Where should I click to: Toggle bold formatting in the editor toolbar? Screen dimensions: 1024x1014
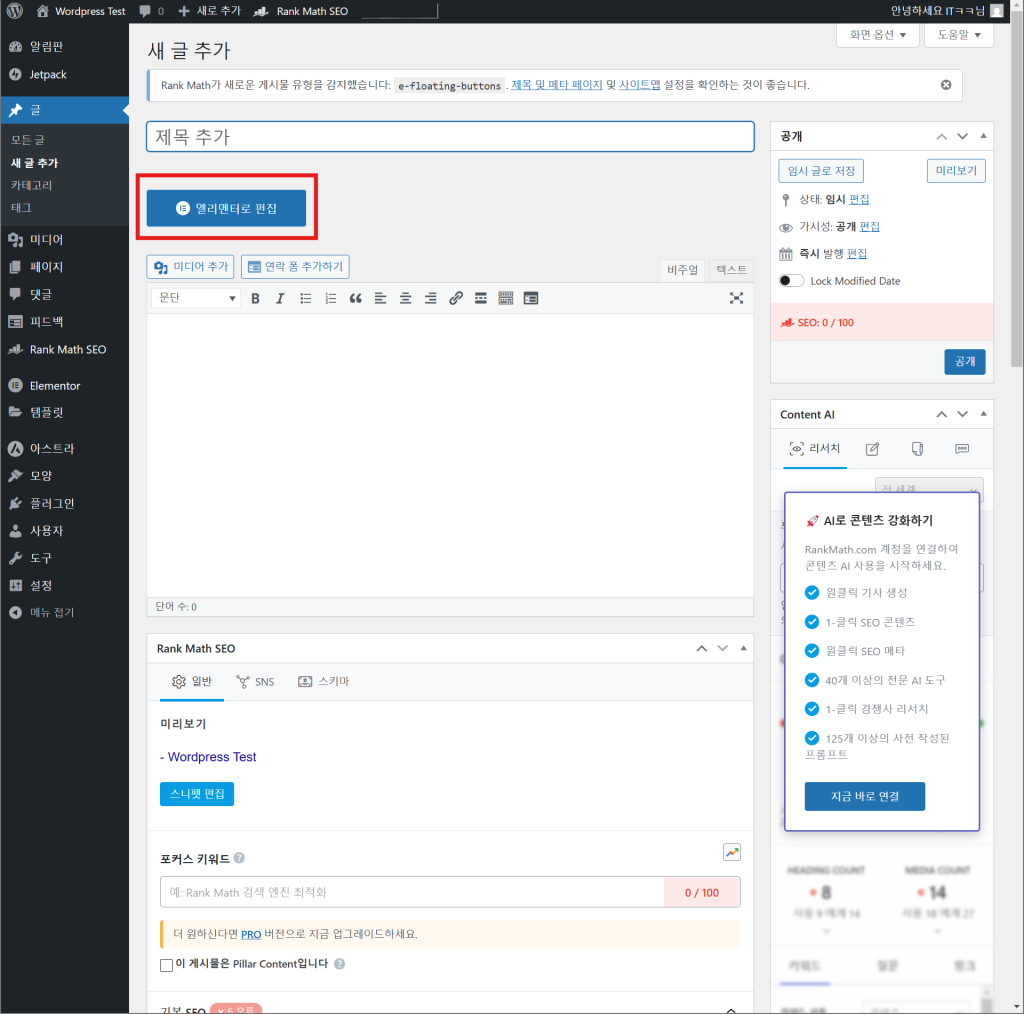click(255, 298)
